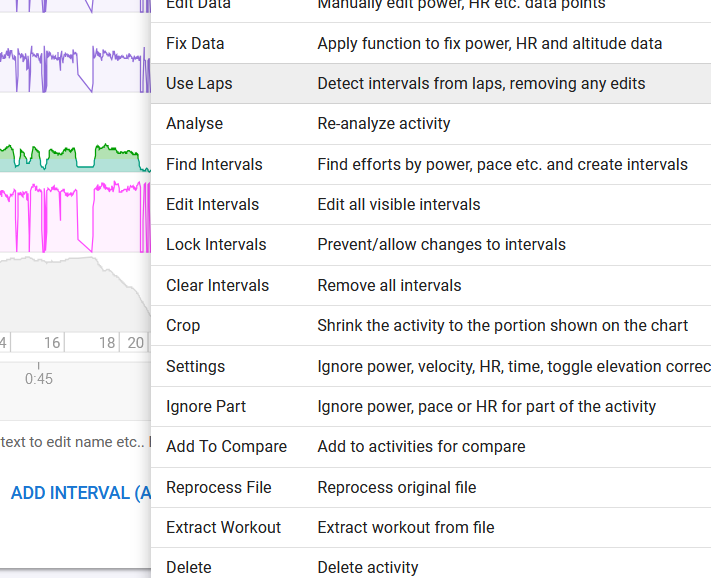Select Fix Data from the menu

click(195, 44)
